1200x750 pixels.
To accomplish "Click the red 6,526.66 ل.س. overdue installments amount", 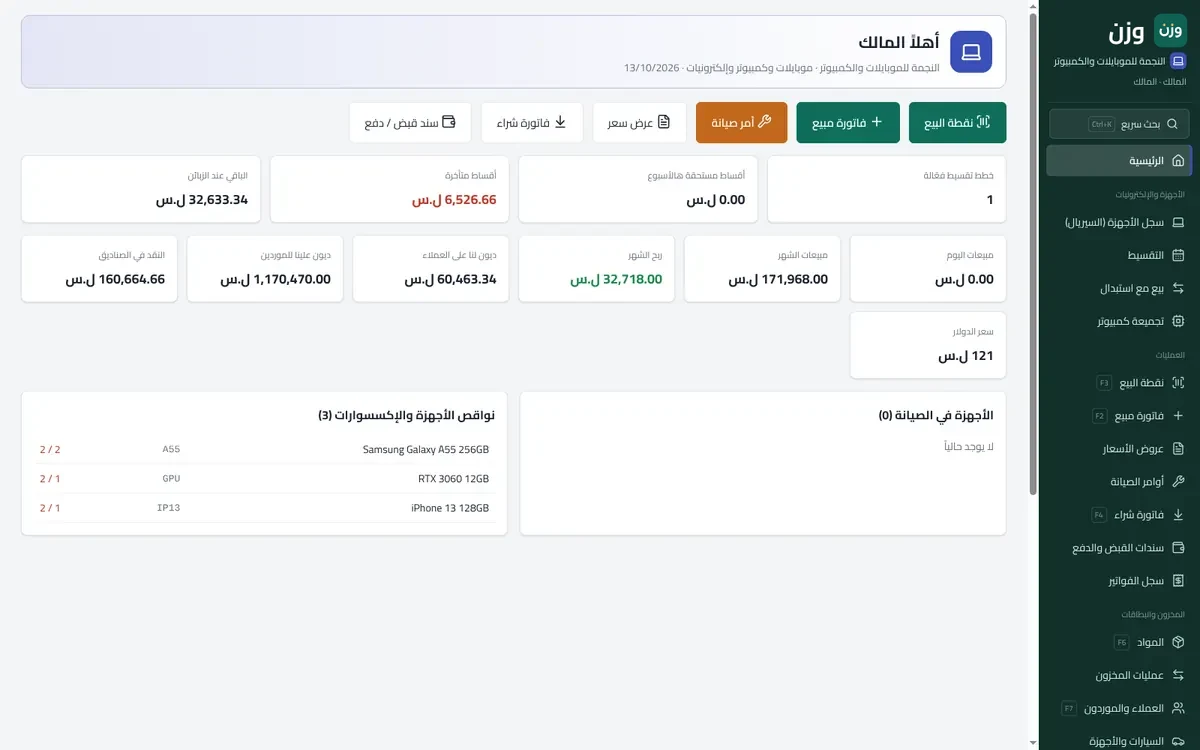I will click(454, 199).
